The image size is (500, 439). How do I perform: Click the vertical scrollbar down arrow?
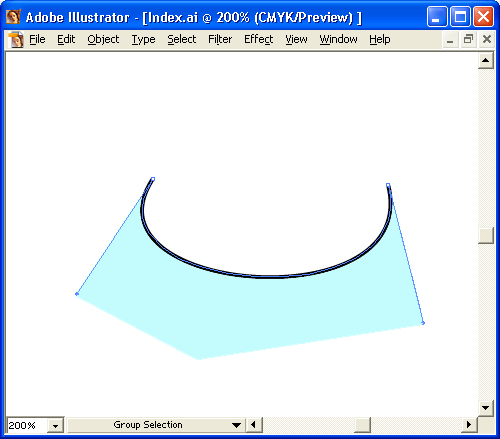(486, 408)
